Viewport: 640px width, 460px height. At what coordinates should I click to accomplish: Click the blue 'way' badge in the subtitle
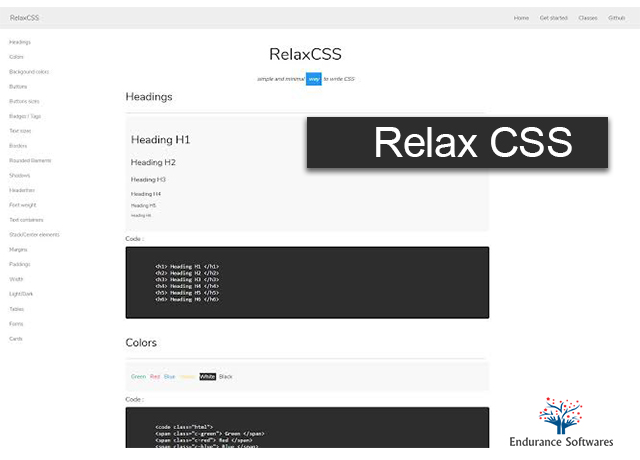314,79
